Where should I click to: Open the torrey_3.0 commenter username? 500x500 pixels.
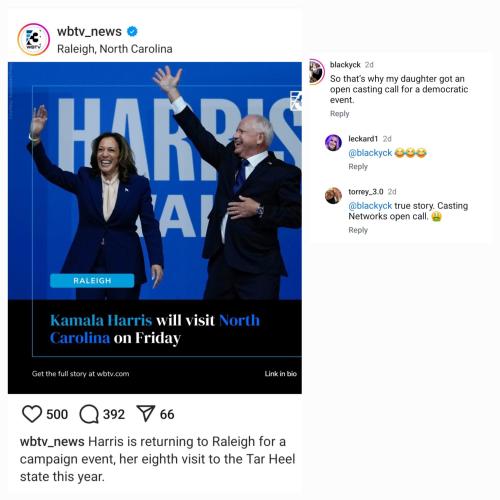366,192
